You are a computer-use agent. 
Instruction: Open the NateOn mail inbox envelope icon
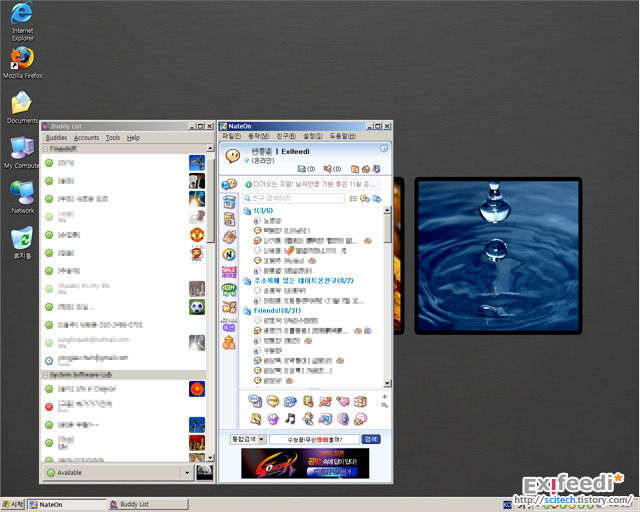click(301, 169)
